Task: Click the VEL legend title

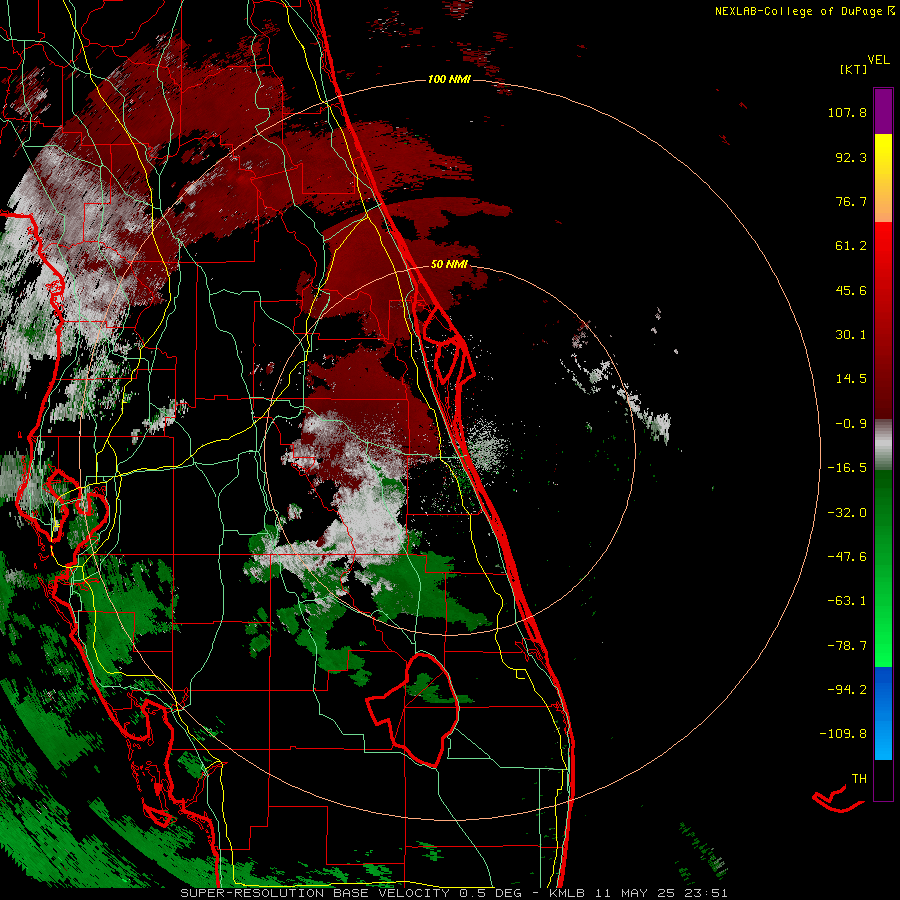Action: point(878,60)
